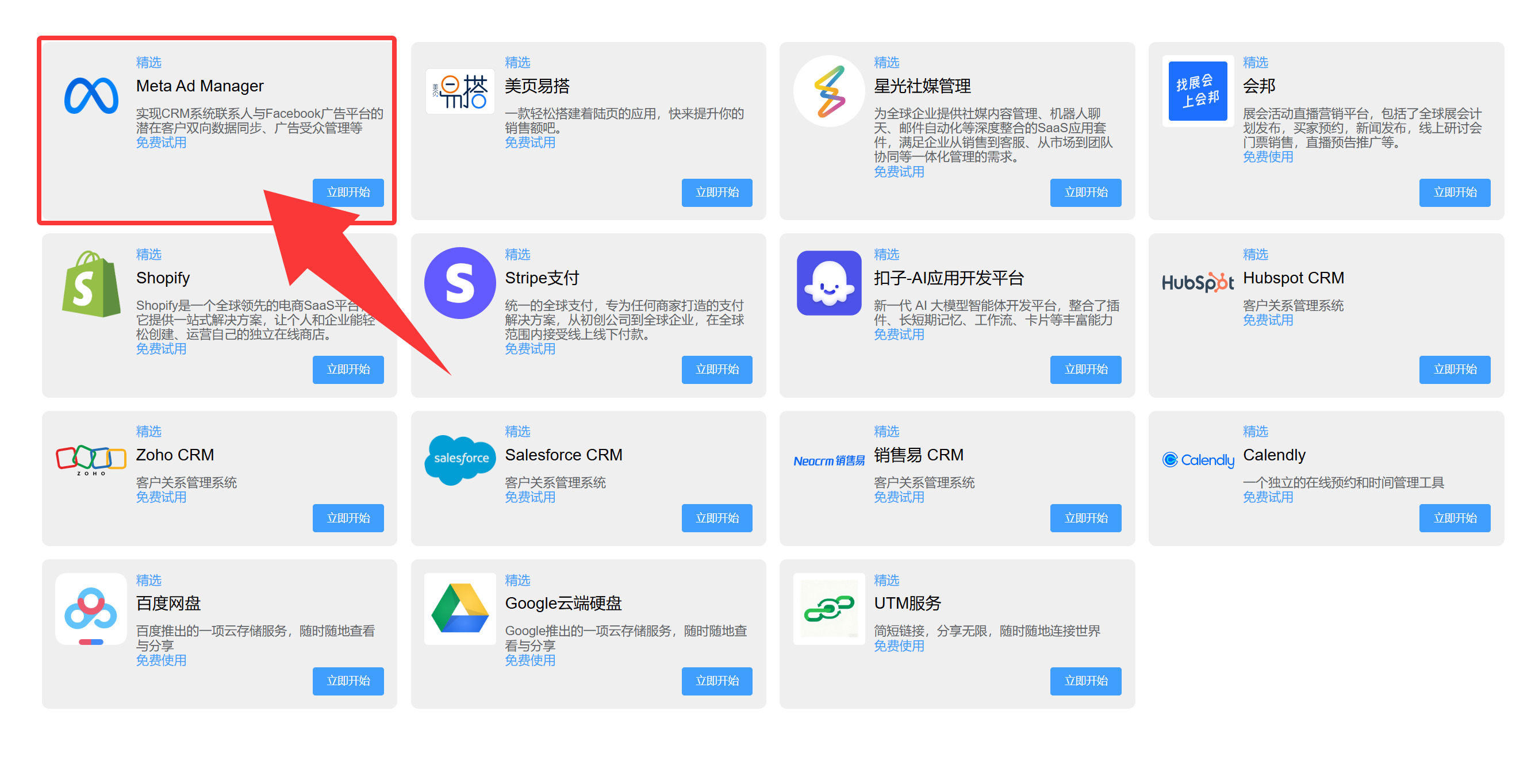Start Shopify via 立即开始 button
This screenshot has width=1535, height=784.
click(x=348, y=370)
